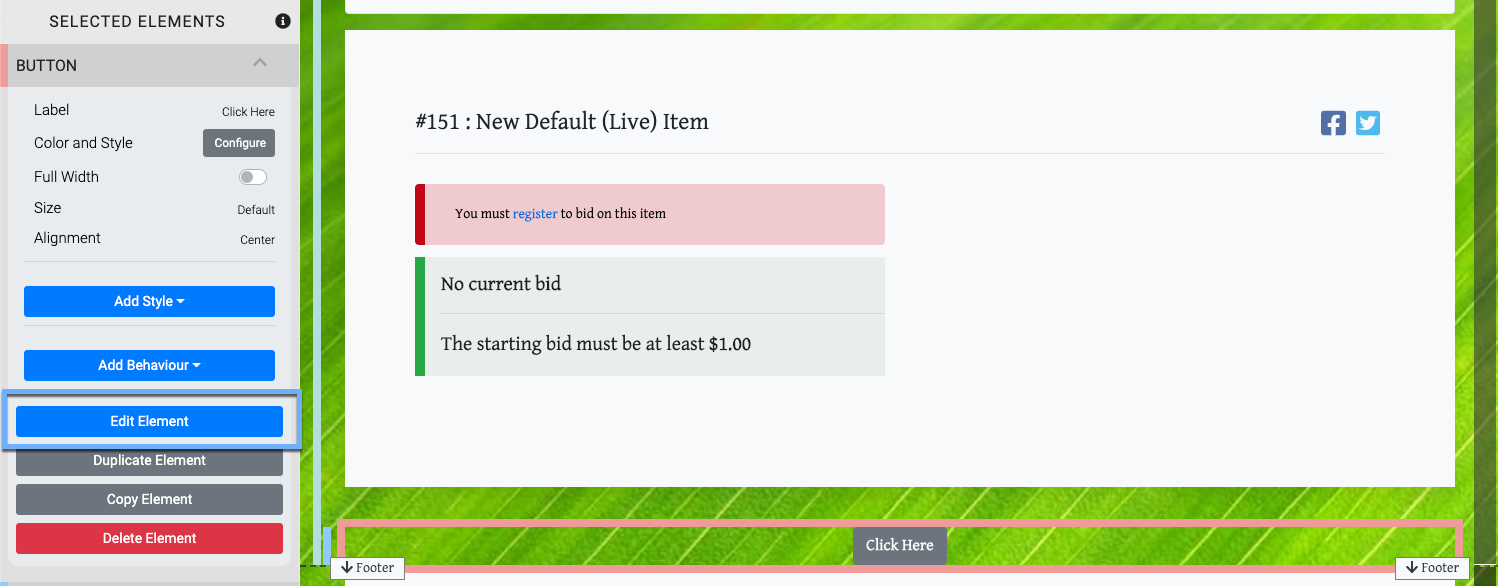
Task: Delete the selected element
Action: [x=149, y=538]
